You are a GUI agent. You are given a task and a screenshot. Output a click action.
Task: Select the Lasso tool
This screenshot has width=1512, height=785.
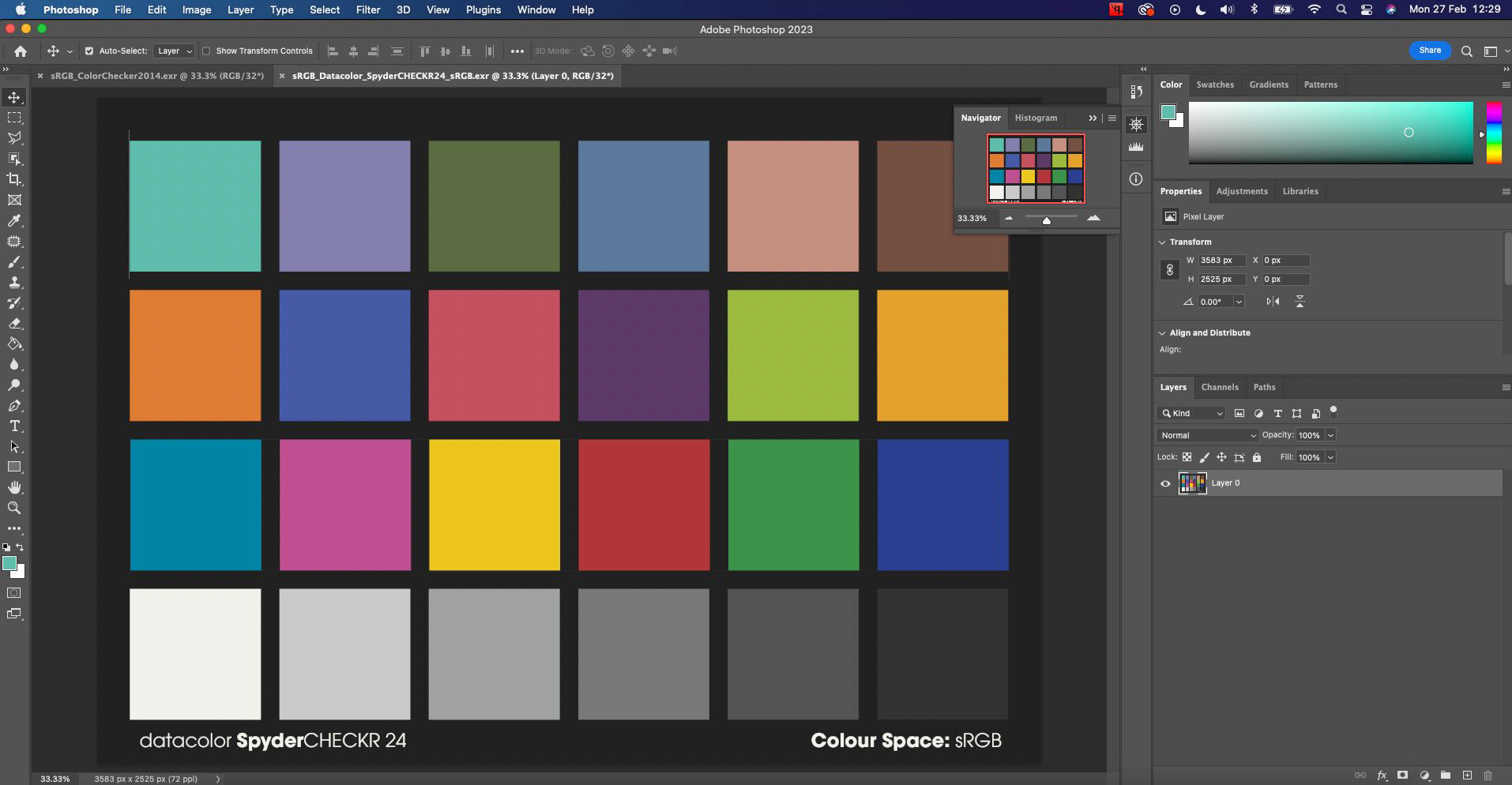14,138
